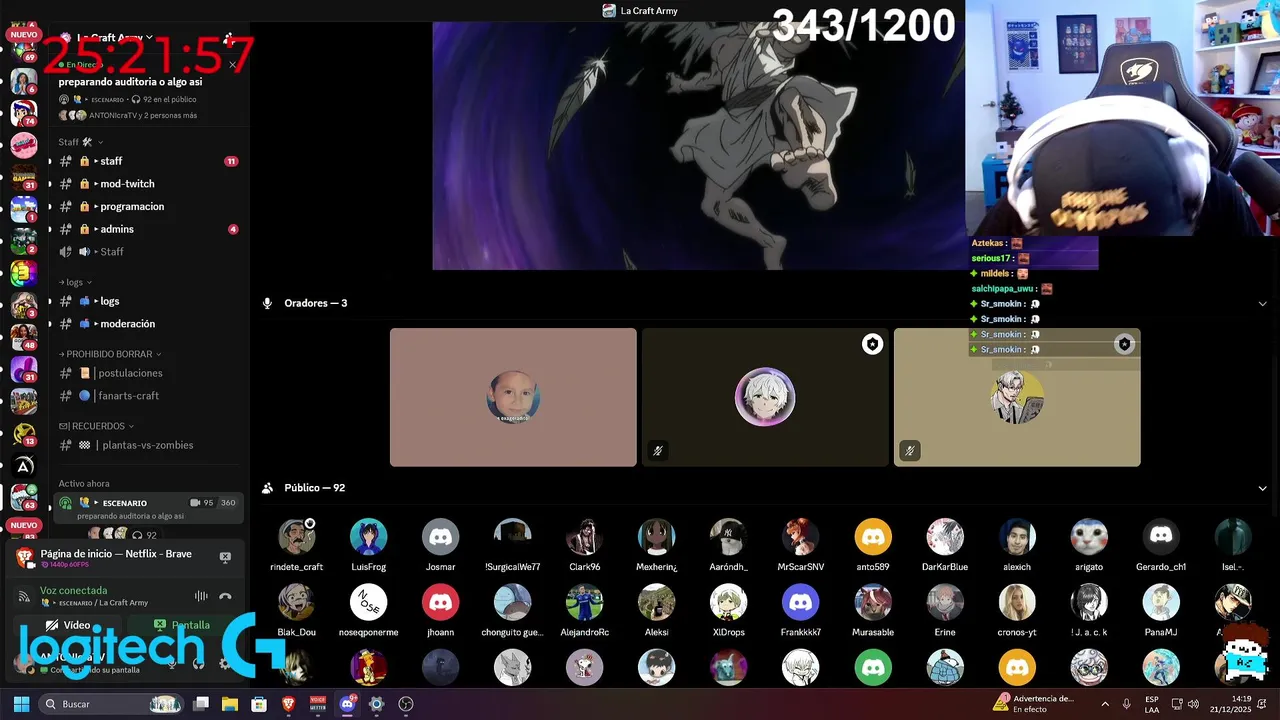Open Task View on the taskbar
The height and width of the screenshot is (720, 1280).
coord(201,704)
